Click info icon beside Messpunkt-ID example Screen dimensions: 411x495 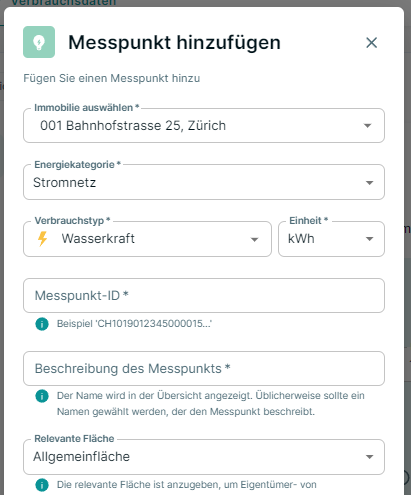coord(42,324)
